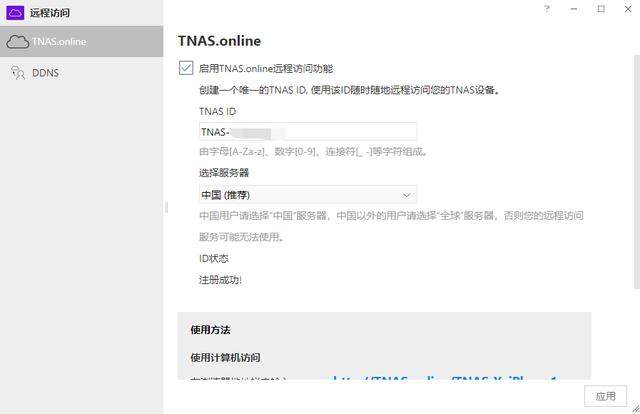Click the sidebar splitter handle
640x414 pixels.
[166, 207]
